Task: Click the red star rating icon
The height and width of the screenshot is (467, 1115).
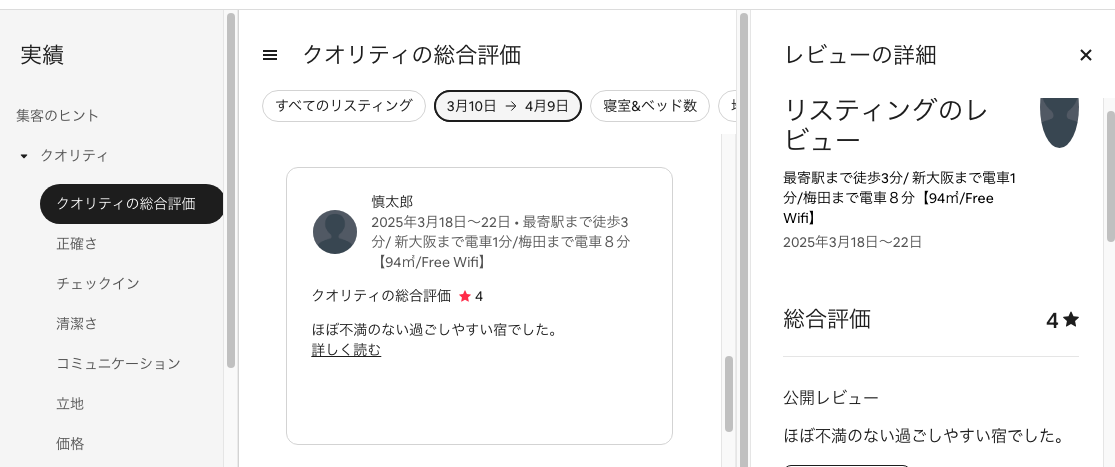Action: click(465, 296)
